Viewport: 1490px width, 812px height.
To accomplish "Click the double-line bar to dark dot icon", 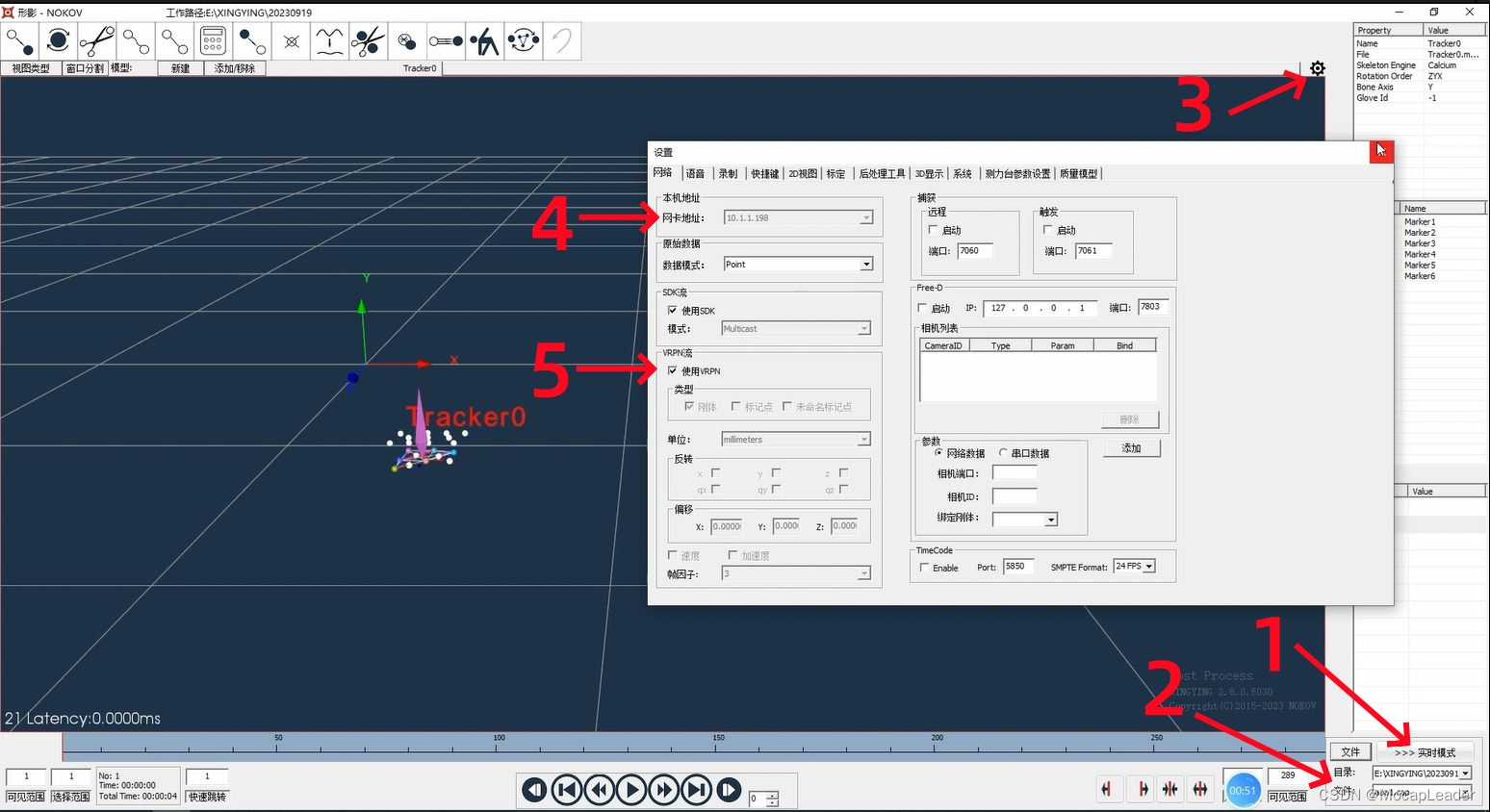I will click(x=446, y=41).
